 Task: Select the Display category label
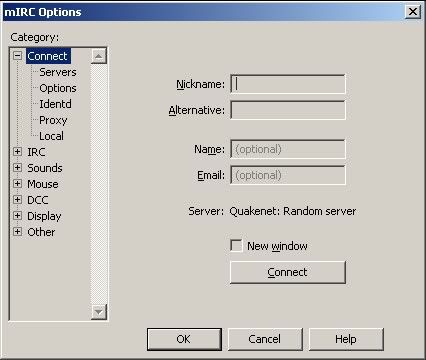click(44, 216)
